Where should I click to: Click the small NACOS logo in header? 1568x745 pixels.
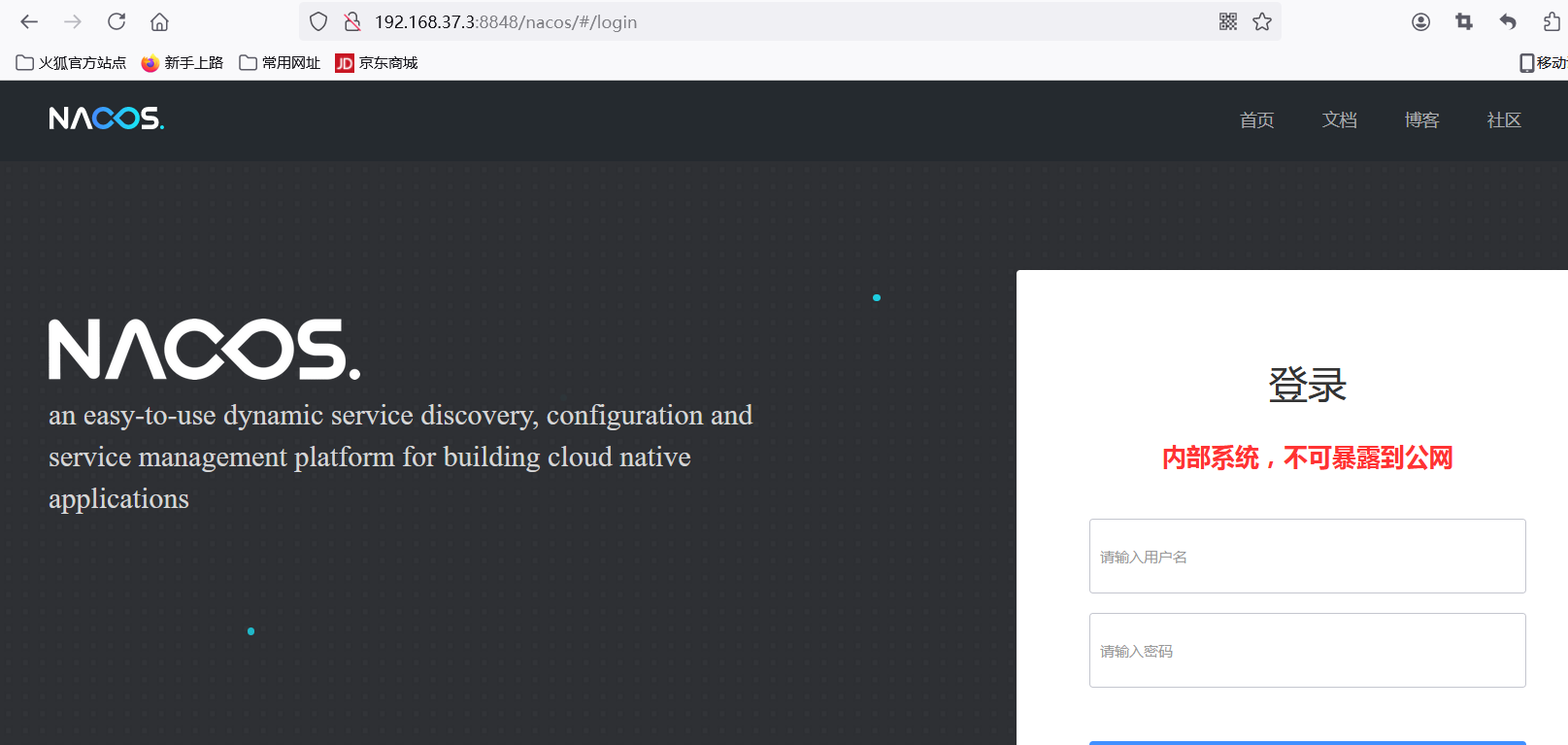pos(107,119)
